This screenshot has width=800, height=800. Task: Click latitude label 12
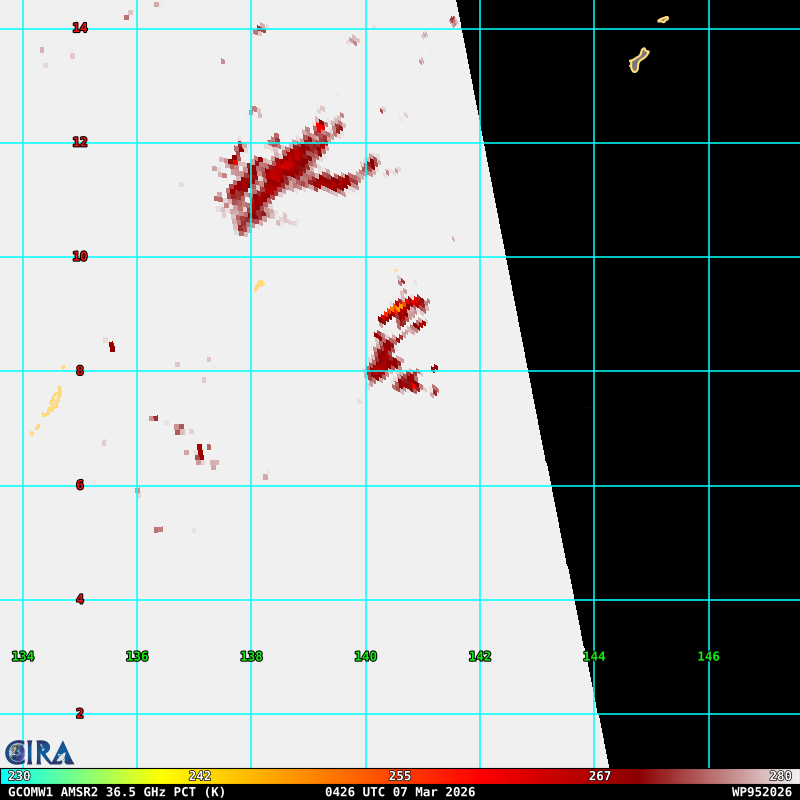pos(80,142)
